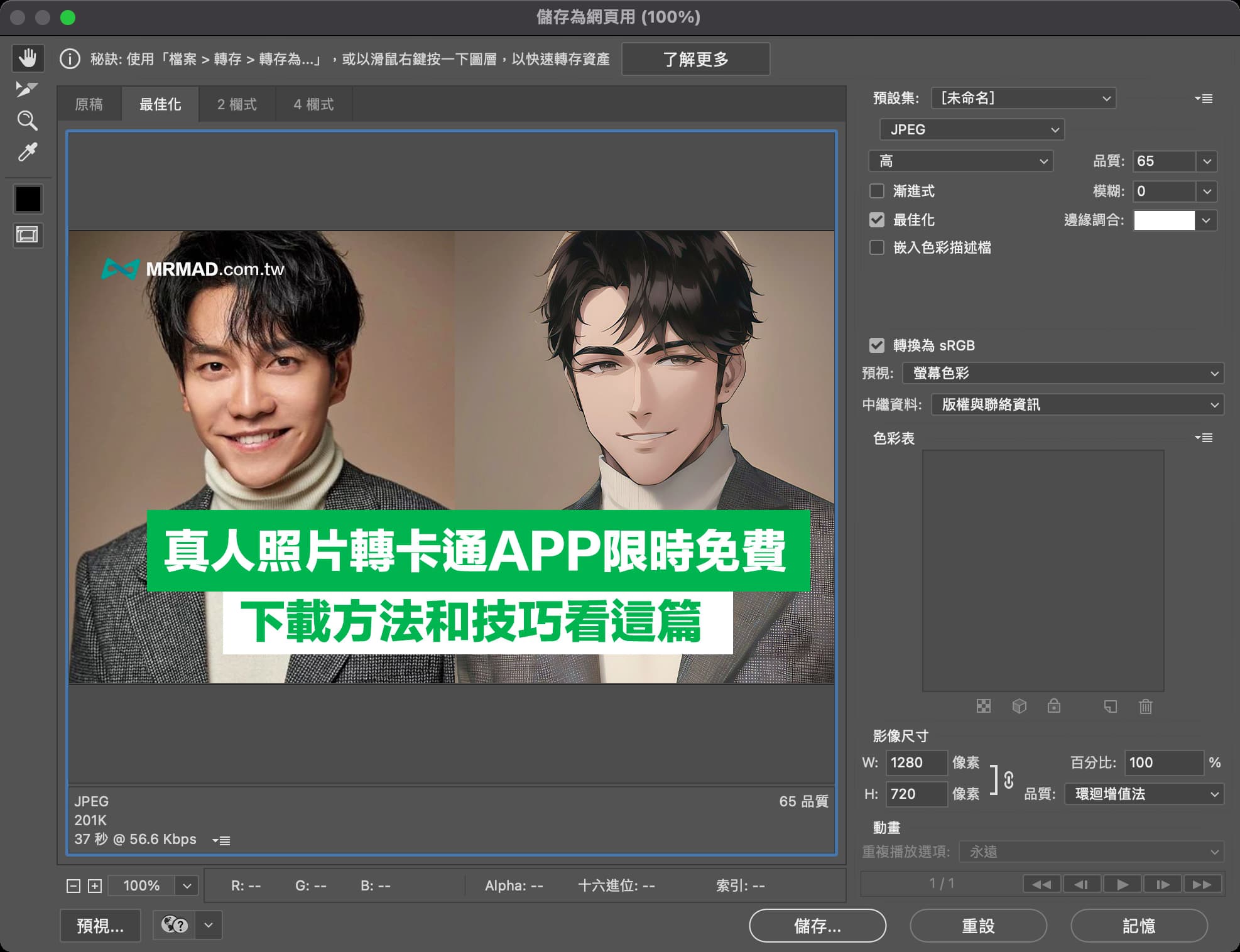1240x952 pixels.
Task: Click the 了解更多 button
Action: [695, 59]
